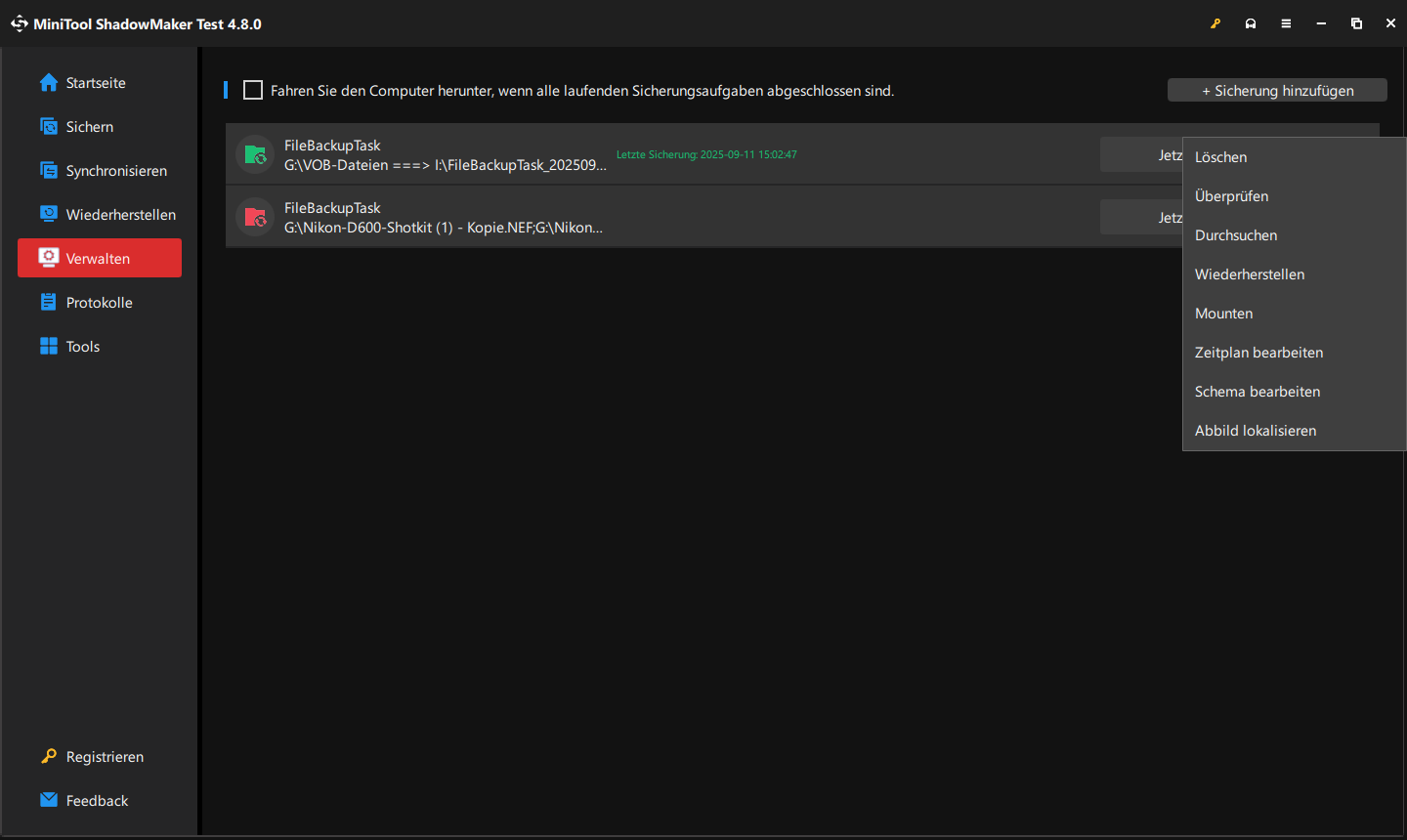Click the gold key icon in title bar
The image size is (1407, 840).
1215,23
